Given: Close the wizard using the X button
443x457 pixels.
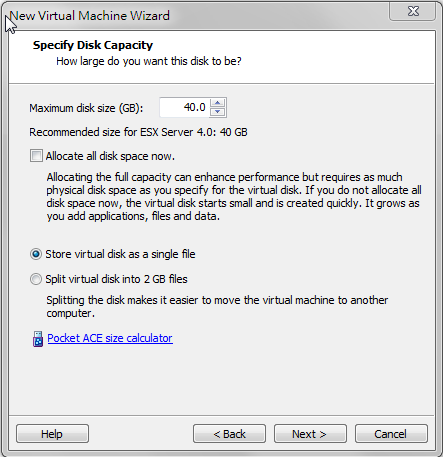Looking at the screenshot, I should [x=413, y=11].
